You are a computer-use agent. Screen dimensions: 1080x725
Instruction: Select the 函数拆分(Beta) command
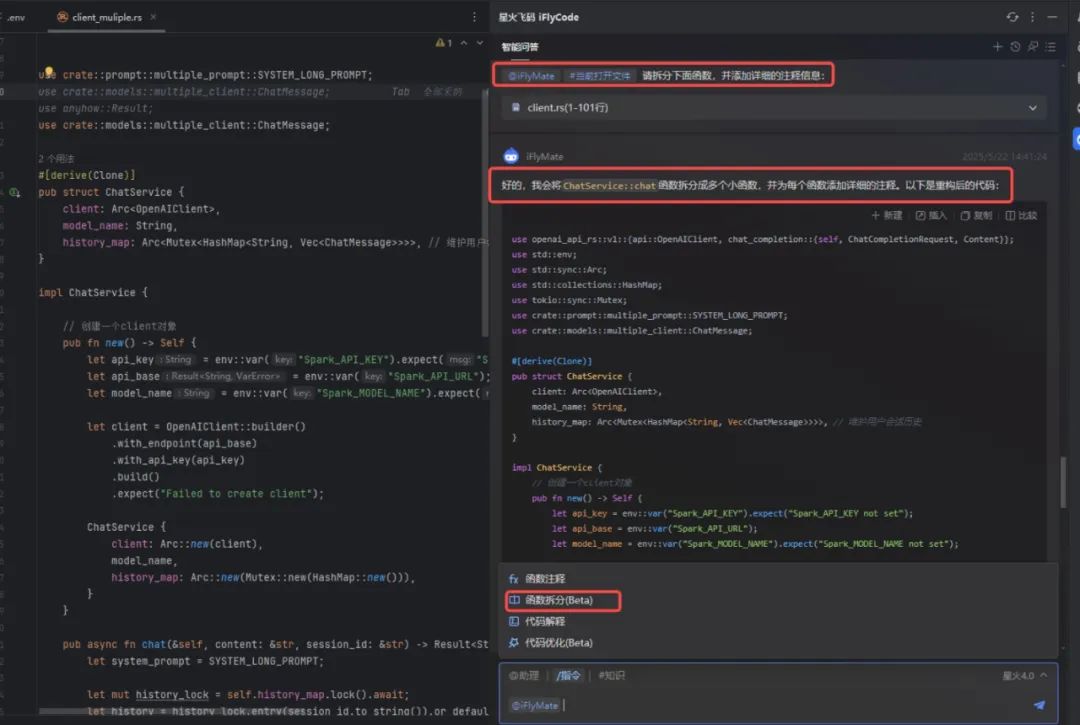[559, 600]
